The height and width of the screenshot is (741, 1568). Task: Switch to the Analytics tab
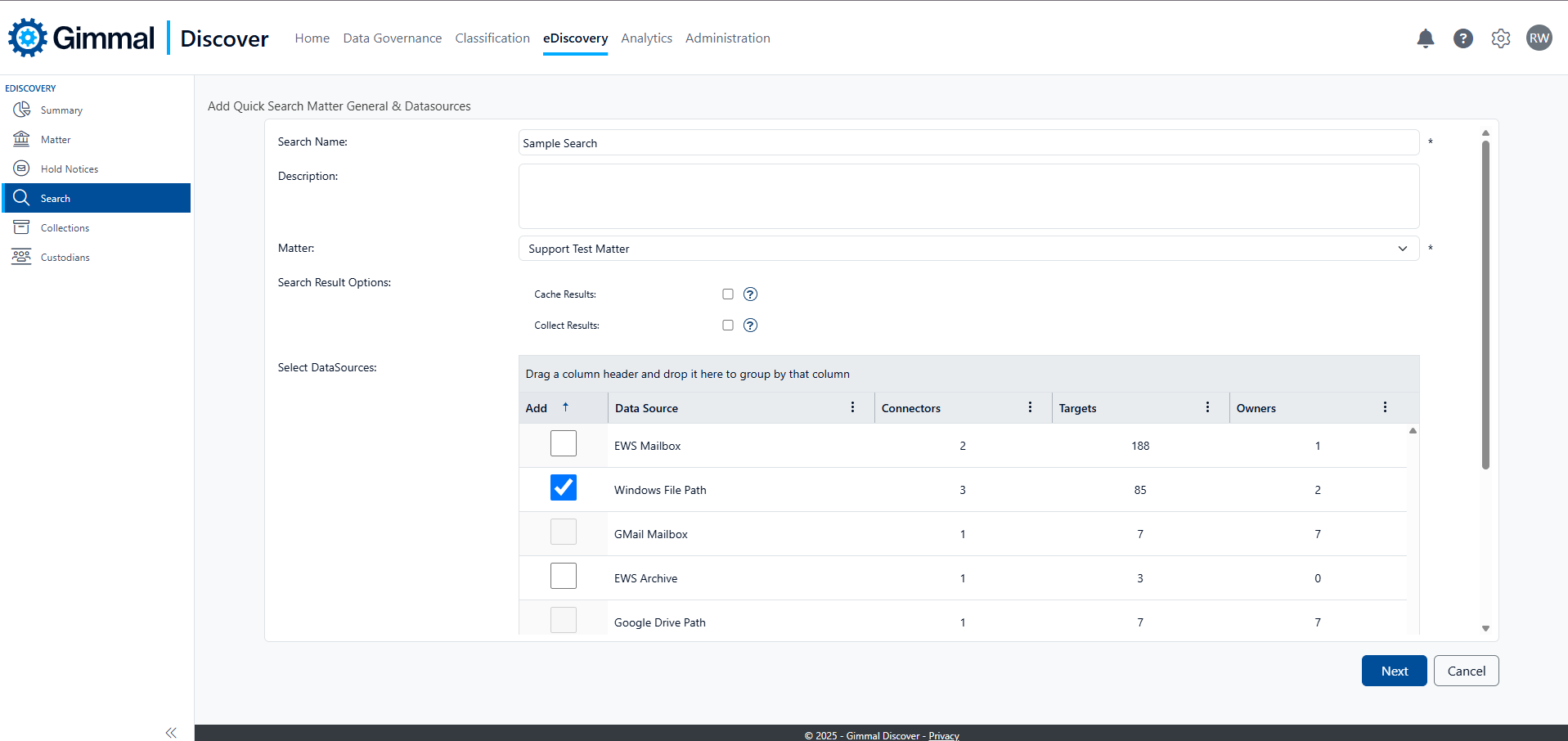coord(646,38)
